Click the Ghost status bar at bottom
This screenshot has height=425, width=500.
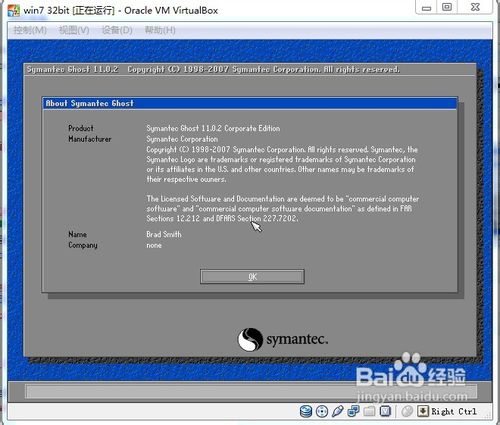251,391
